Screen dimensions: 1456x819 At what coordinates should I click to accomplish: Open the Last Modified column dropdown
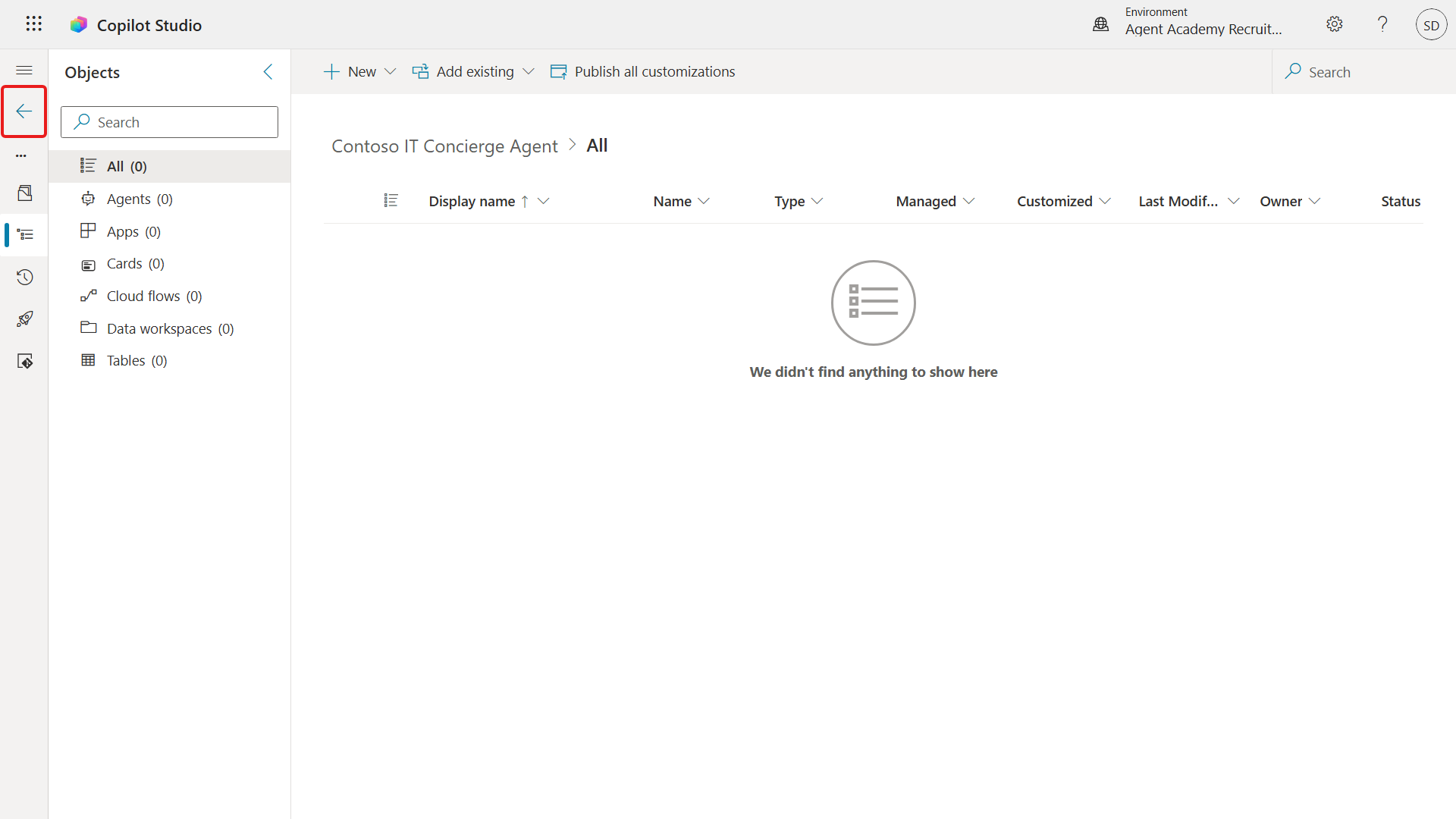coord(1234,201)
